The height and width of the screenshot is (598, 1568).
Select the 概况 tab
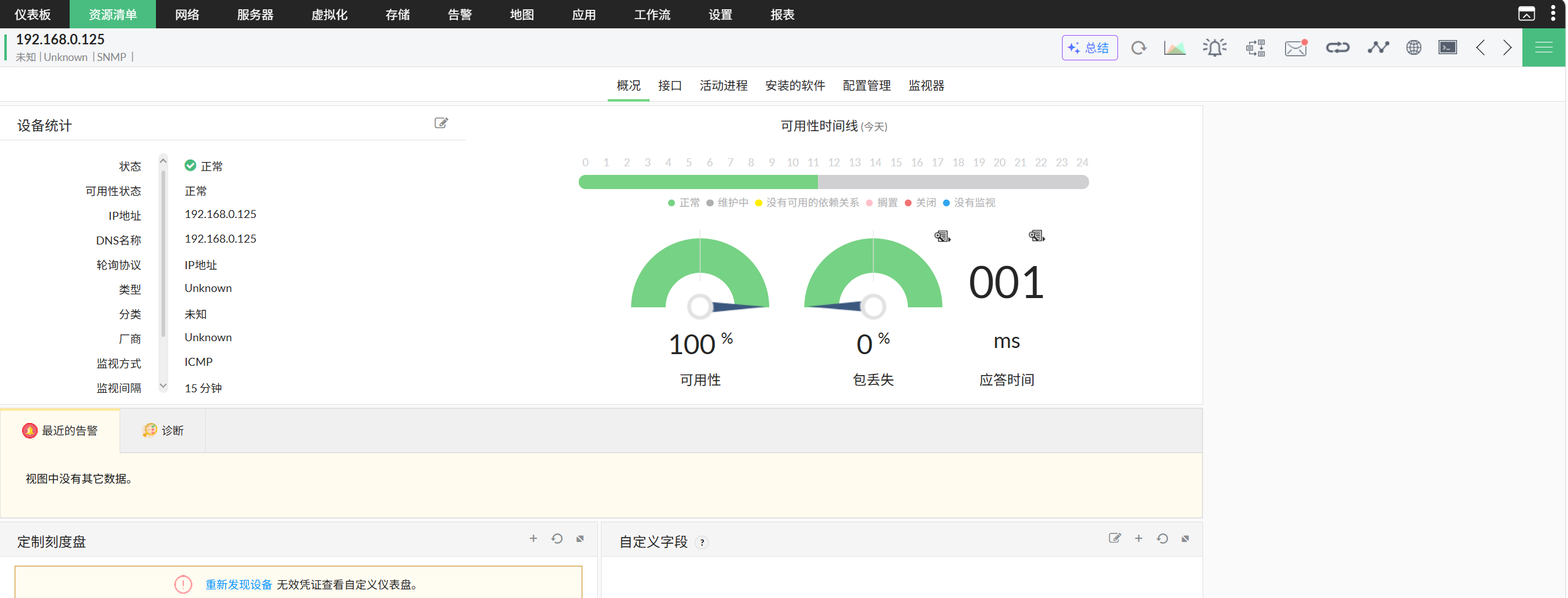tap(628, 86)
